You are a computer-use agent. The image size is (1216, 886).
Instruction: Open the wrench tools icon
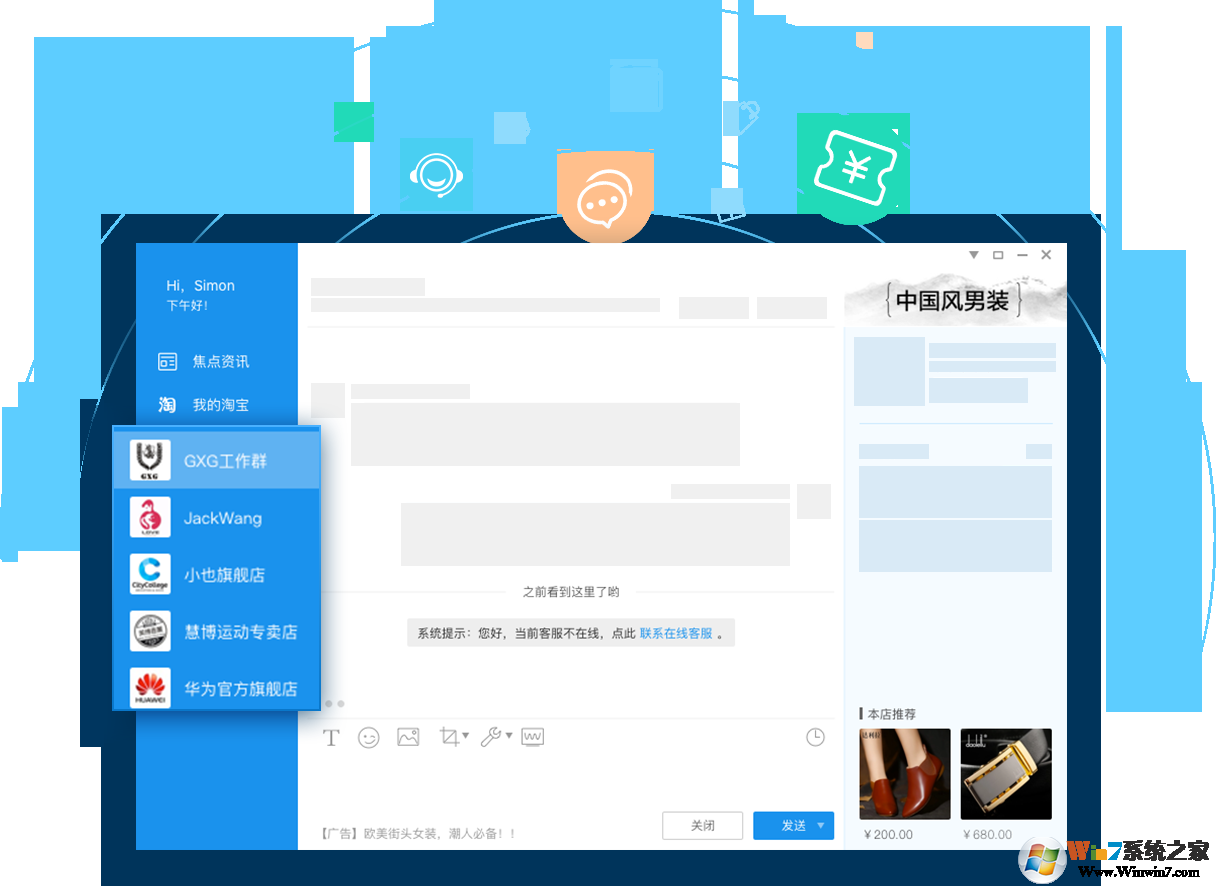pyautogui.click(x=490, y=737)
